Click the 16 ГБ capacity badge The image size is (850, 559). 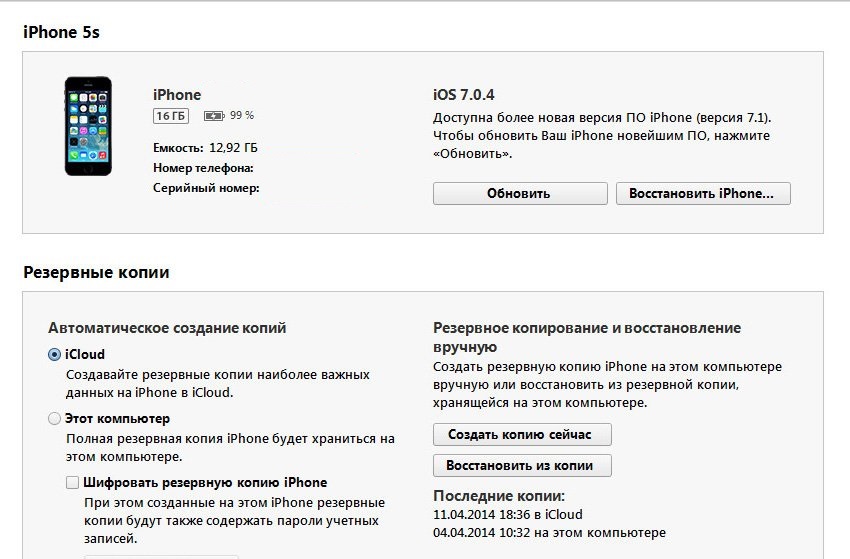(x=171, y=116)
